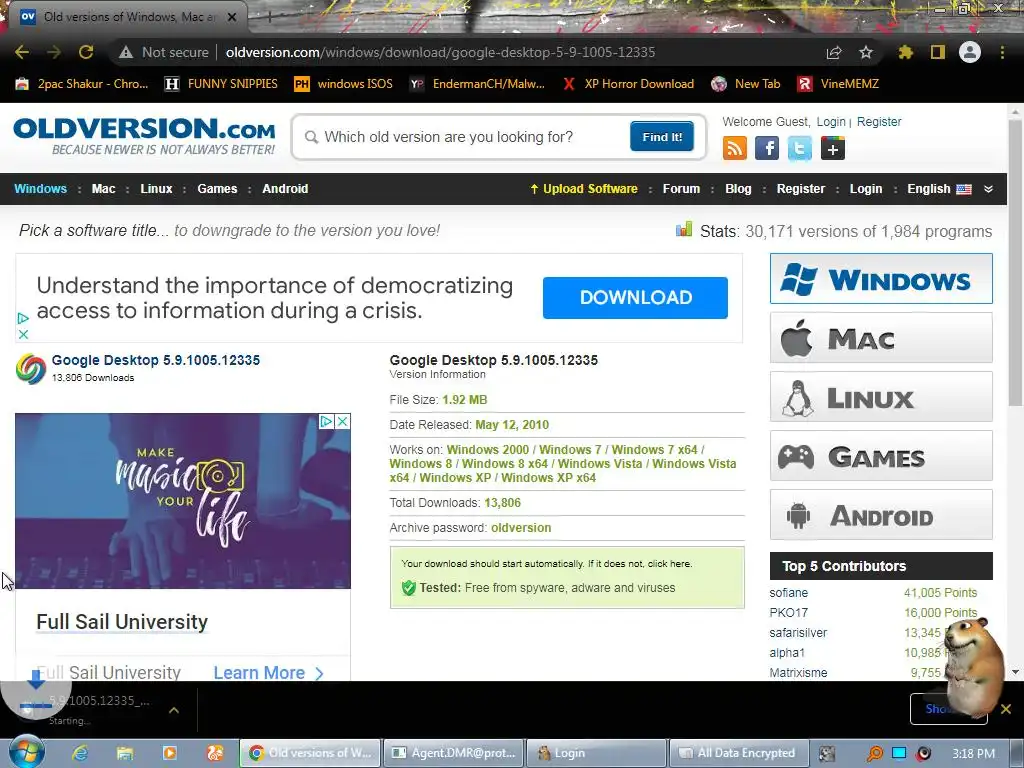Click the share page icon in address bar

point(834,52)
